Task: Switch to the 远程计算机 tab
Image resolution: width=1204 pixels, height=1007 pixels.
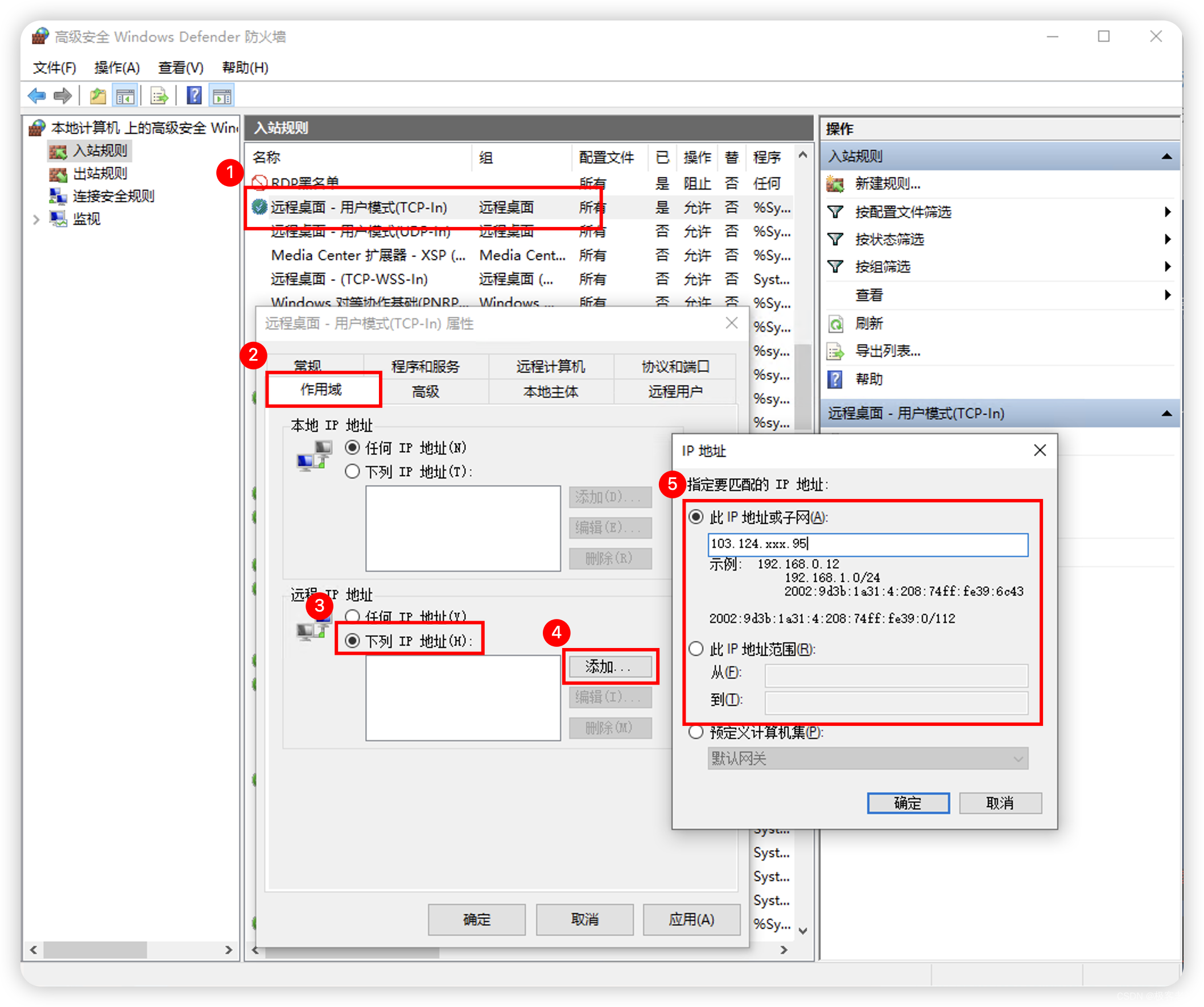Action: [x=551, y=366]
